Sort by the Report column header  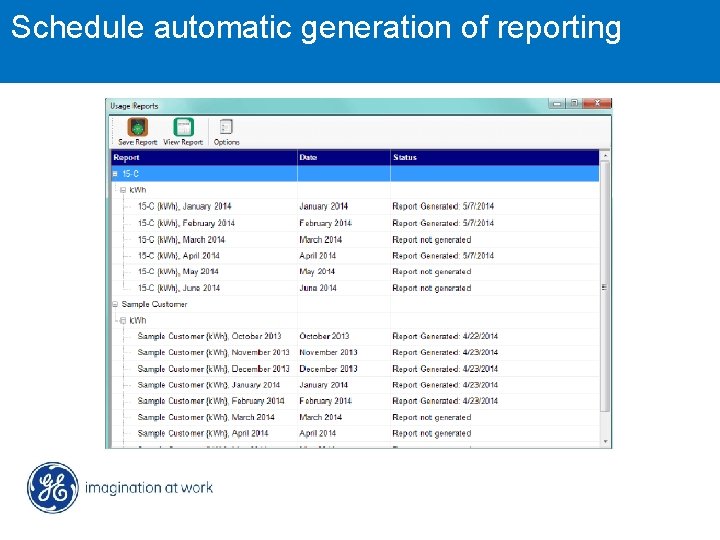[204, 158]
